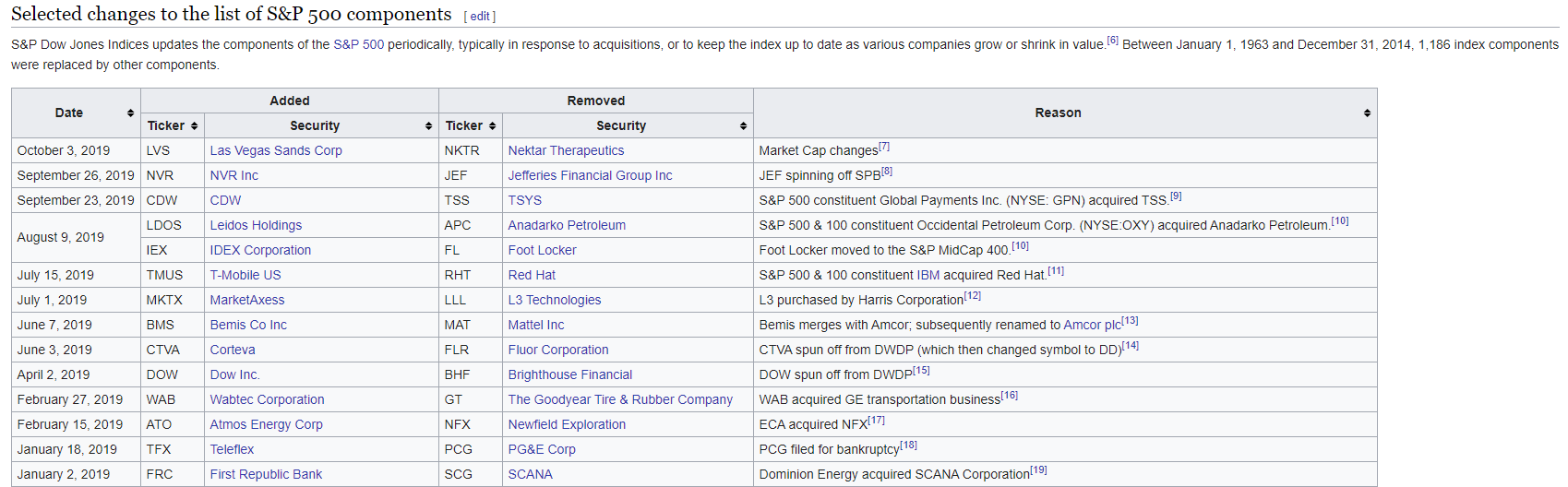Open the SCANA link
This screenshot has width=1568, height=487.
[x=531, y=474]
